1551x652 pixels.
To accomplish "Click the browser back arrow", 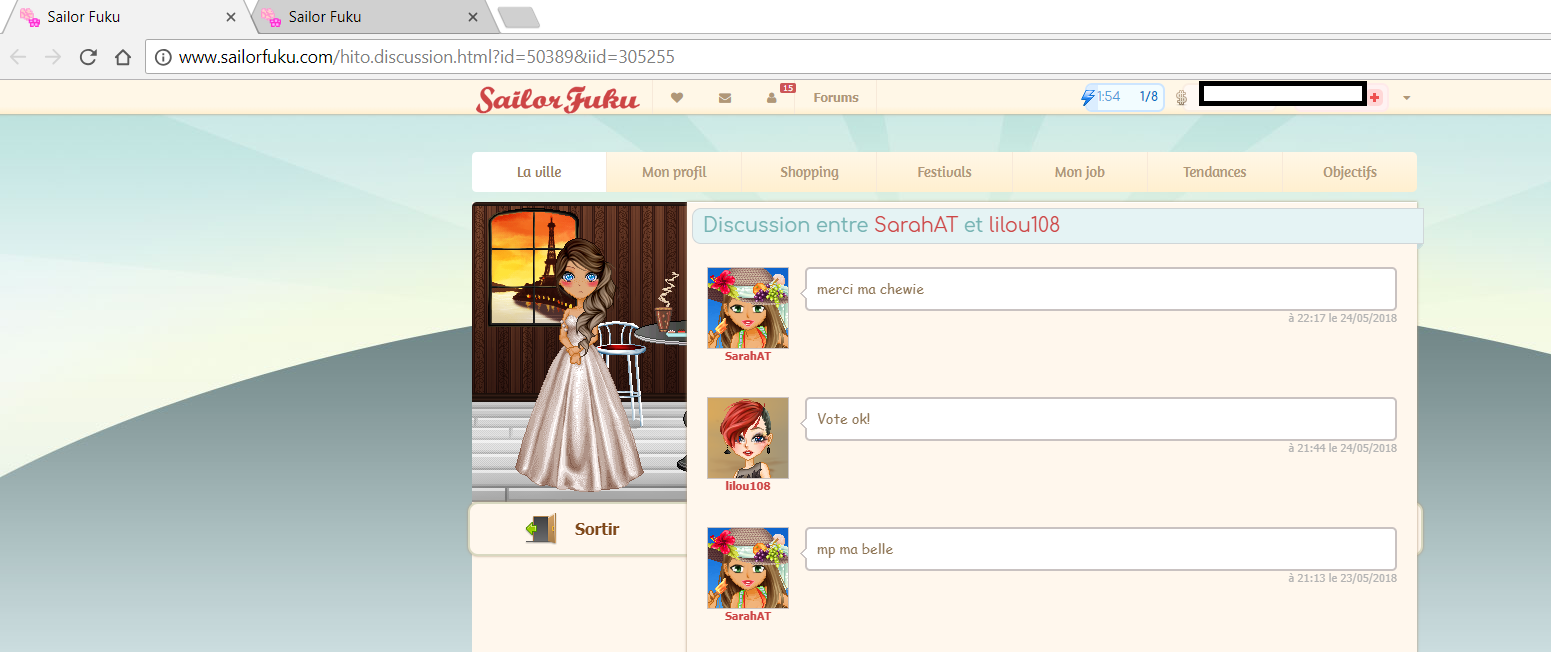I will click(x=18, y=57).
